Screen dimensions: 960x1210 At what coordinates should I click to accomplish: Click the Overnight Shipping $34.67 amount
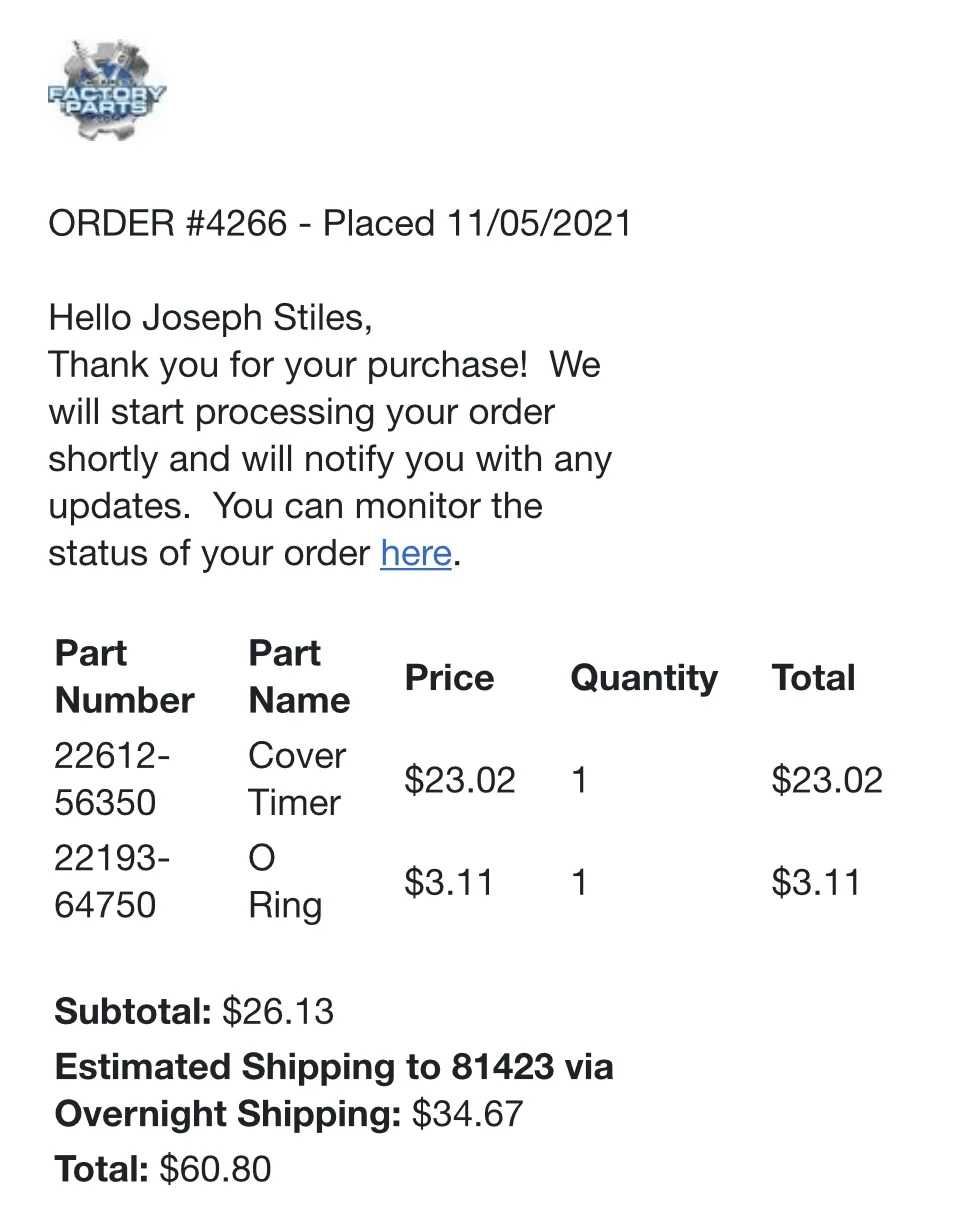tap(467, 1114)
